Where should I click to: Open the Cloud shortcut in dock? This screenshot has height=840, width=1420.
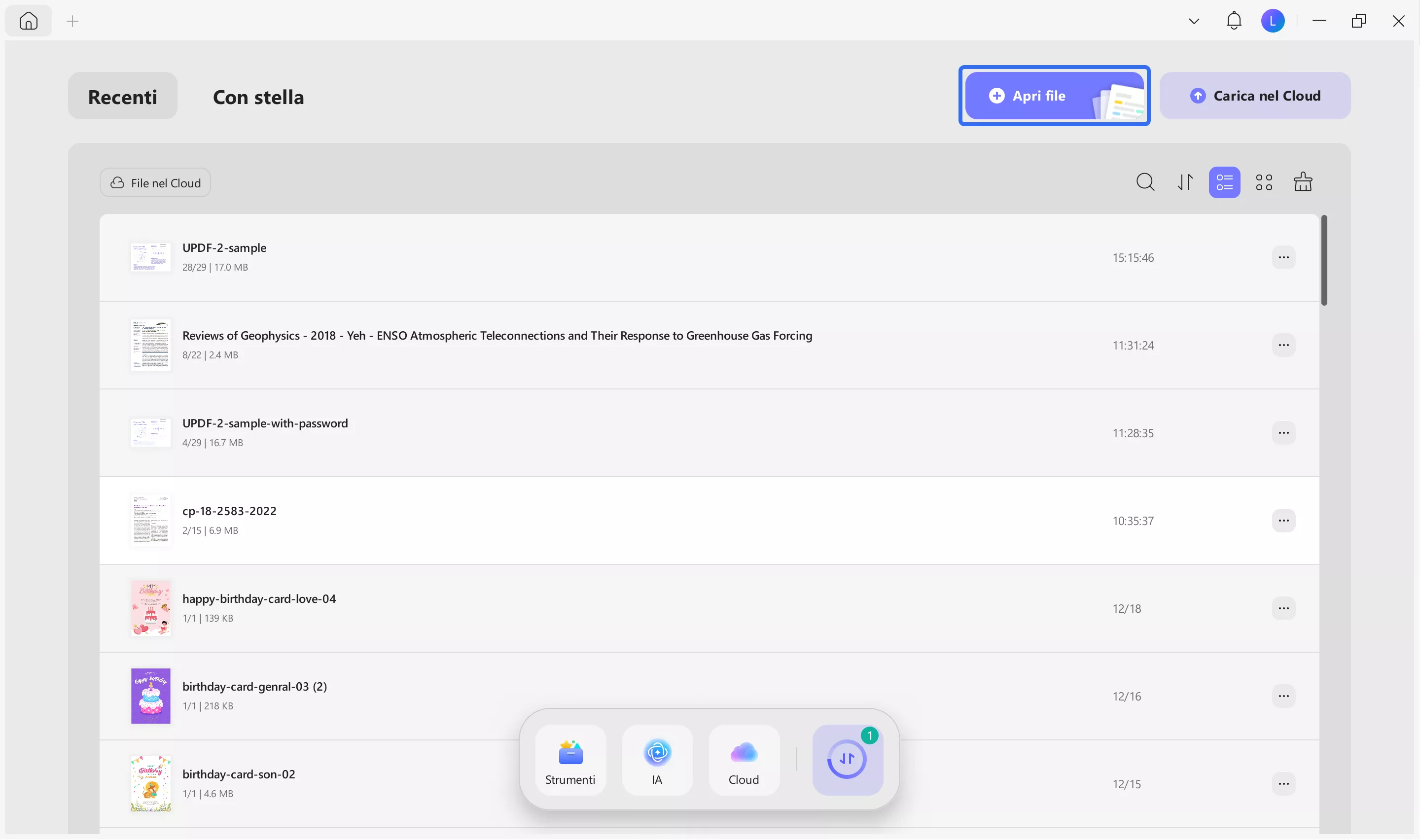point(743,760)
